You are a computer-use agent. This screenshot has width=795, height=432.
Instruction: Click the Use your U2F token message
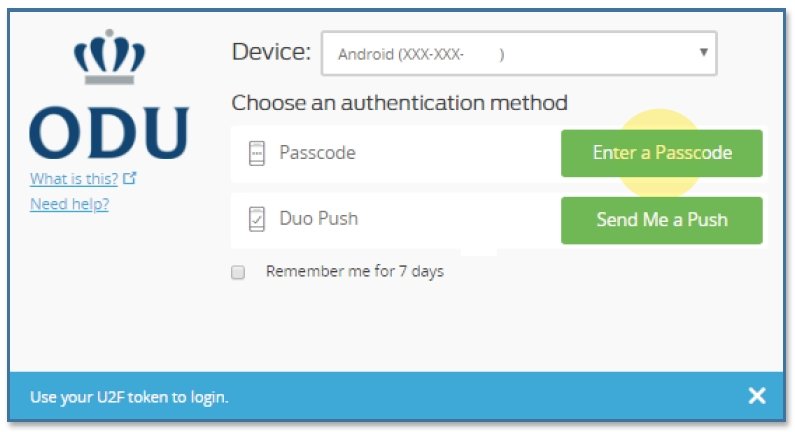coord(129,397)
